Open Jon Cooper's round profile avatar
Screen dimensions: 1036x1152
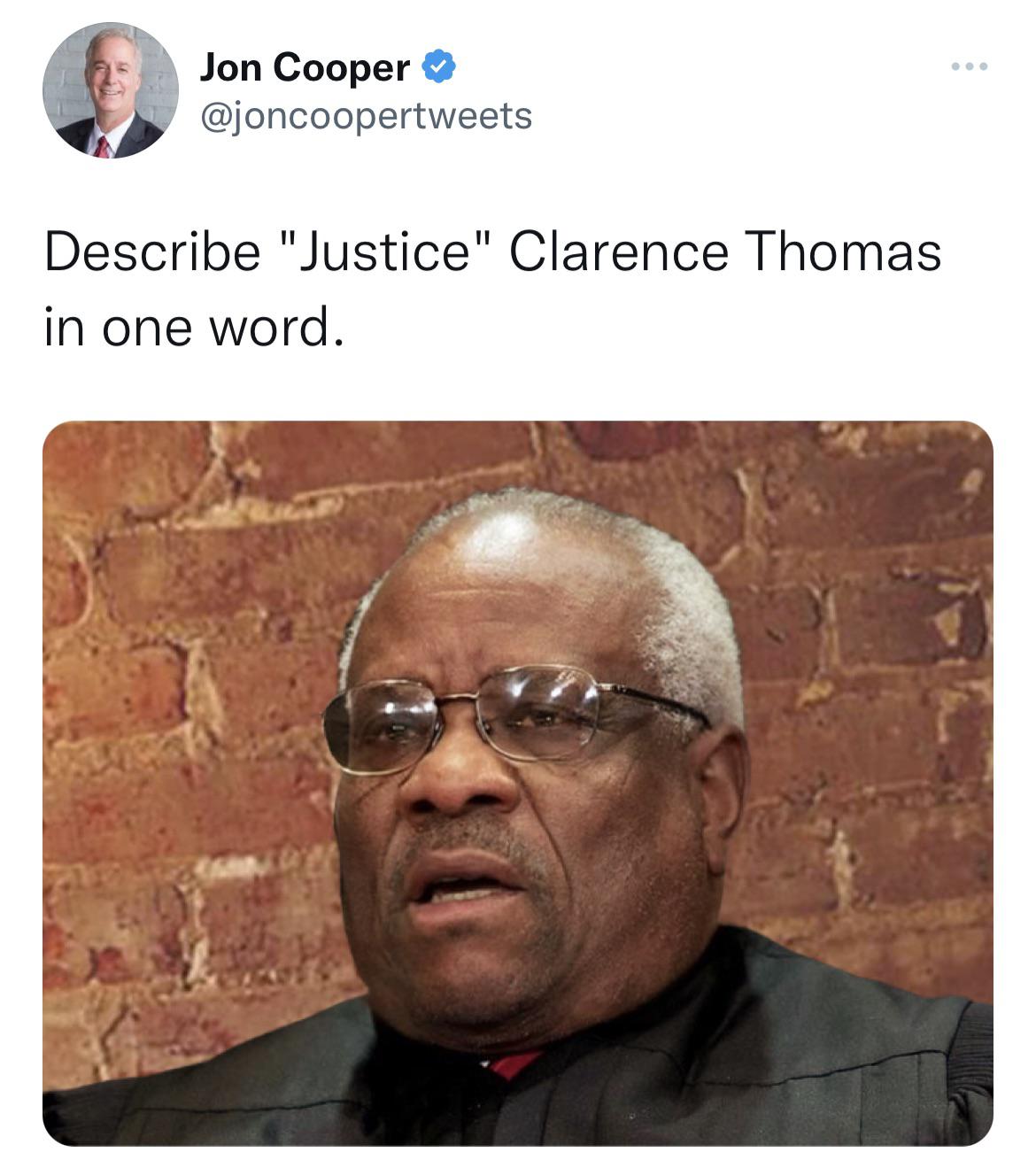(110, 91)
